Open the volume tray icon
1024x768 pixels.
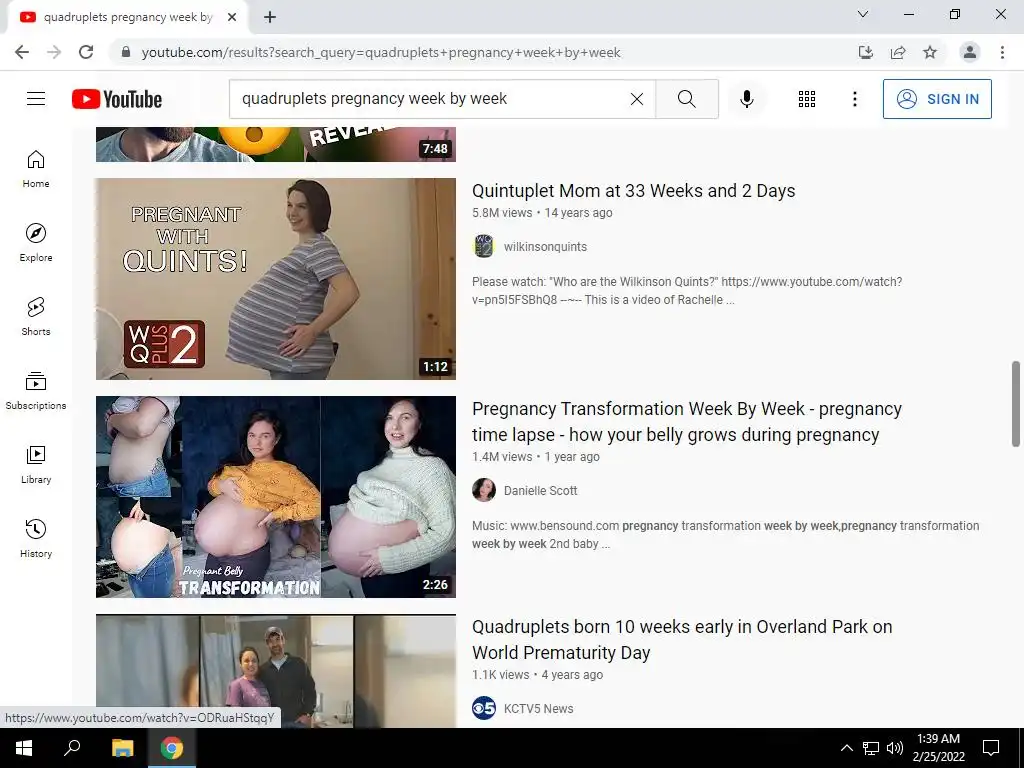[895, 748]
